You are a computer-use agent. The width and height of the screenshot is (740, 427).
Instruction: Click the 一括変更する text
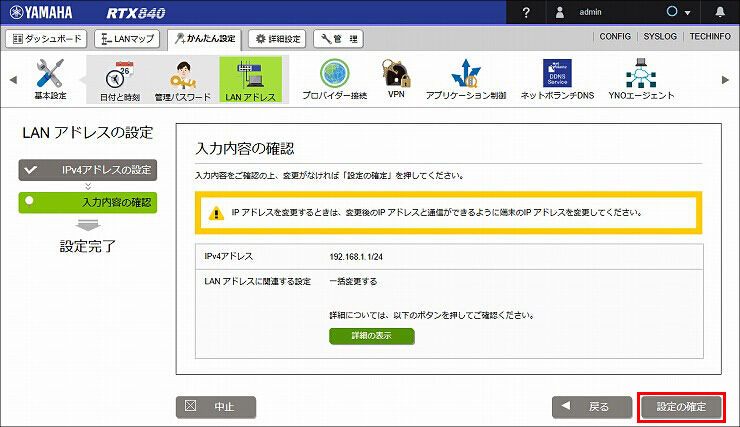353,282
